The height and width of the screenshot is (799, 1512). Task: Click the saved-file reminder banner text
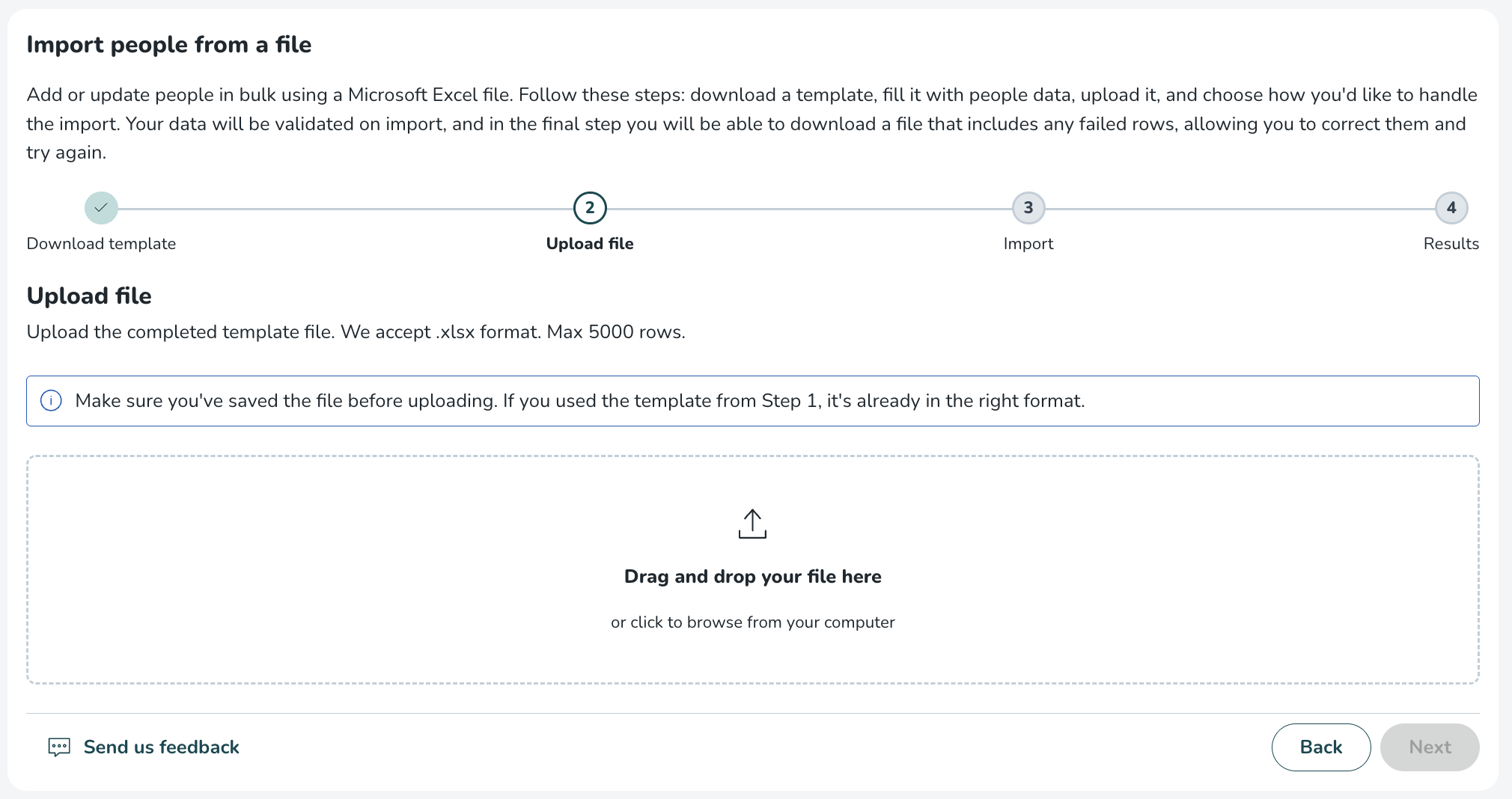[579, 401]
